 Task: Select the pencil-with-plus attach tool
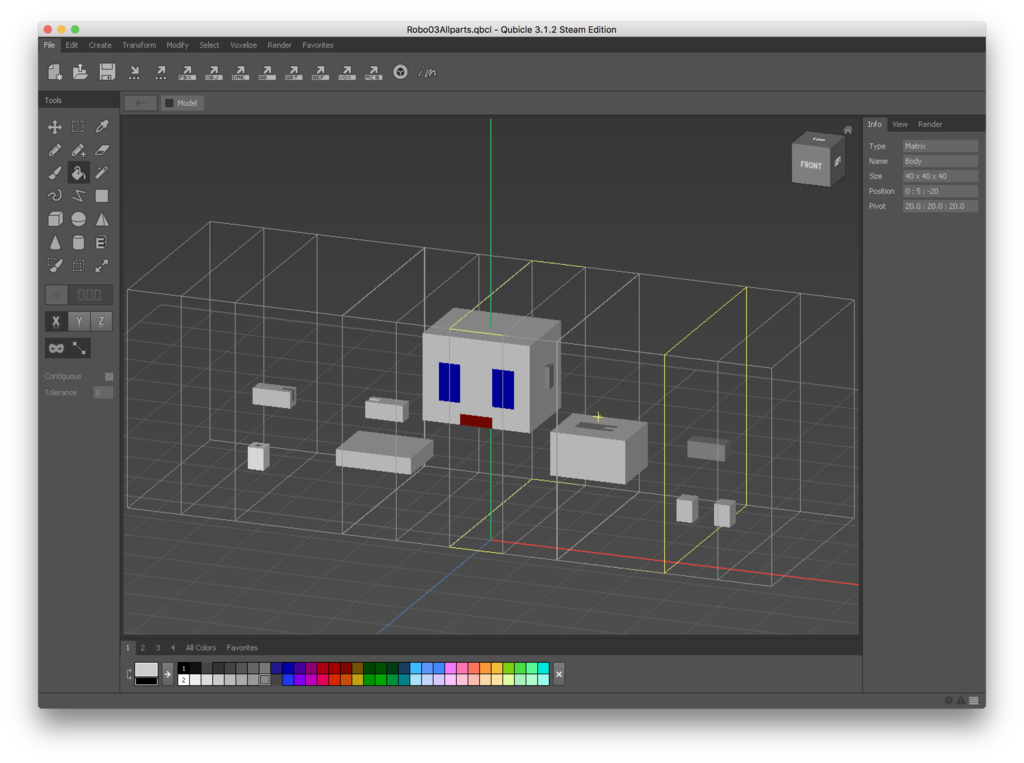coord(78,150)
